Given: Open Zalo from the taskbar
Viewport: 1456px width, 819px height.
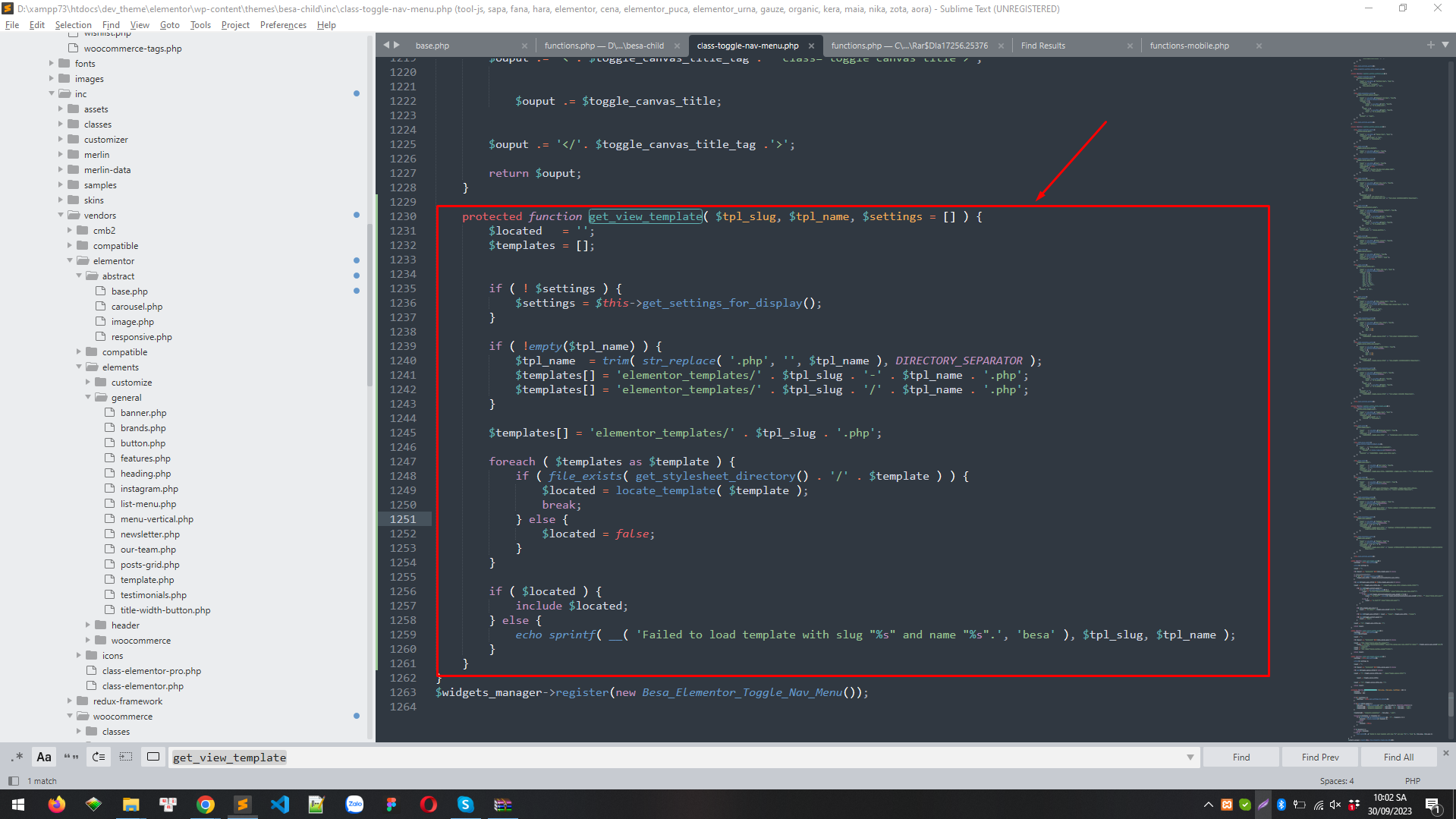Looking at the screenshot, I should pyautogui.click(x=354, y=805).
